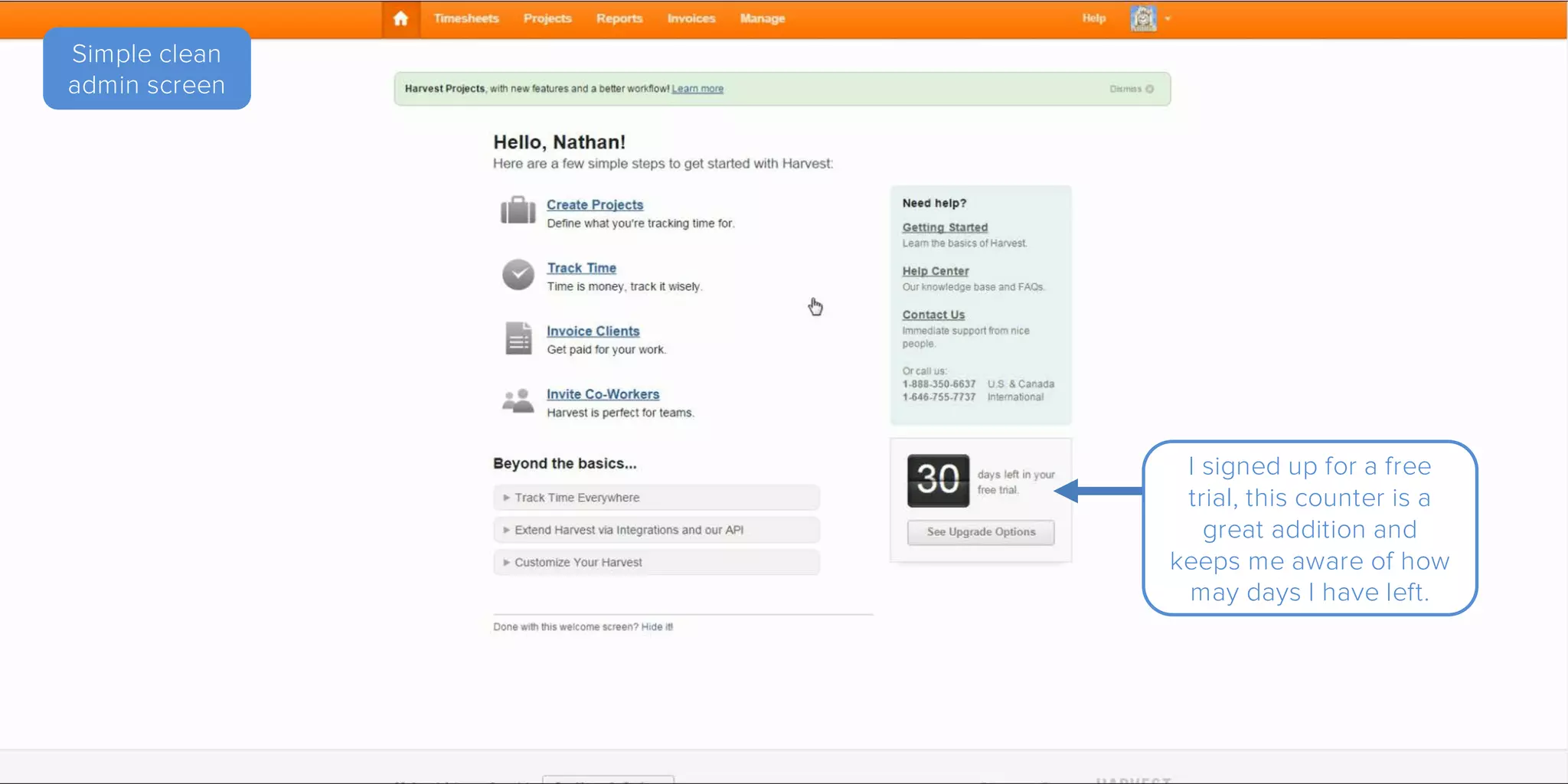This screenshot has width=1568, height=784.
Task: Click the See Upgrade Options button
Action: click(x=981, y=532)
